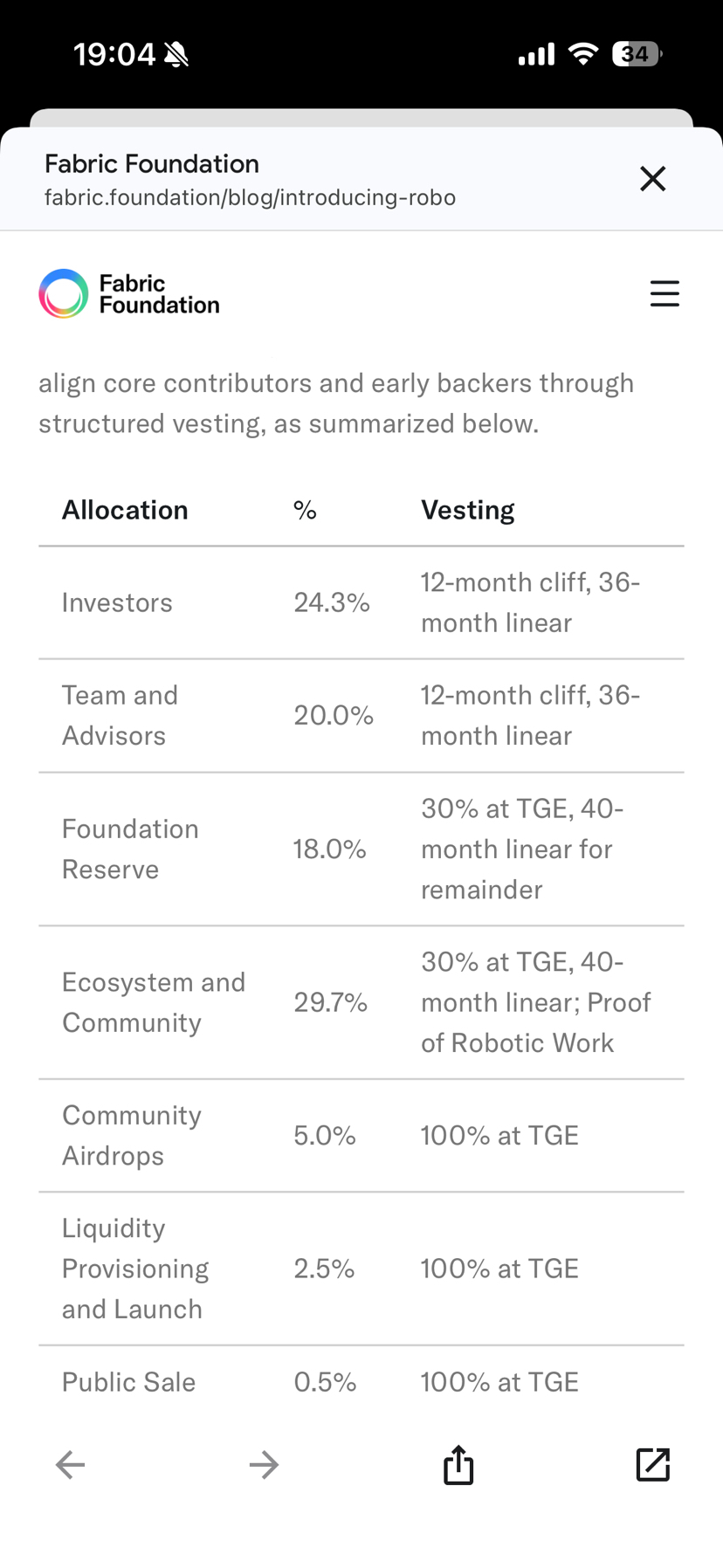Open the hamburger menu icon
Image resolution: width=723 pixels, height=1568 pixels.
coord(664,293)
